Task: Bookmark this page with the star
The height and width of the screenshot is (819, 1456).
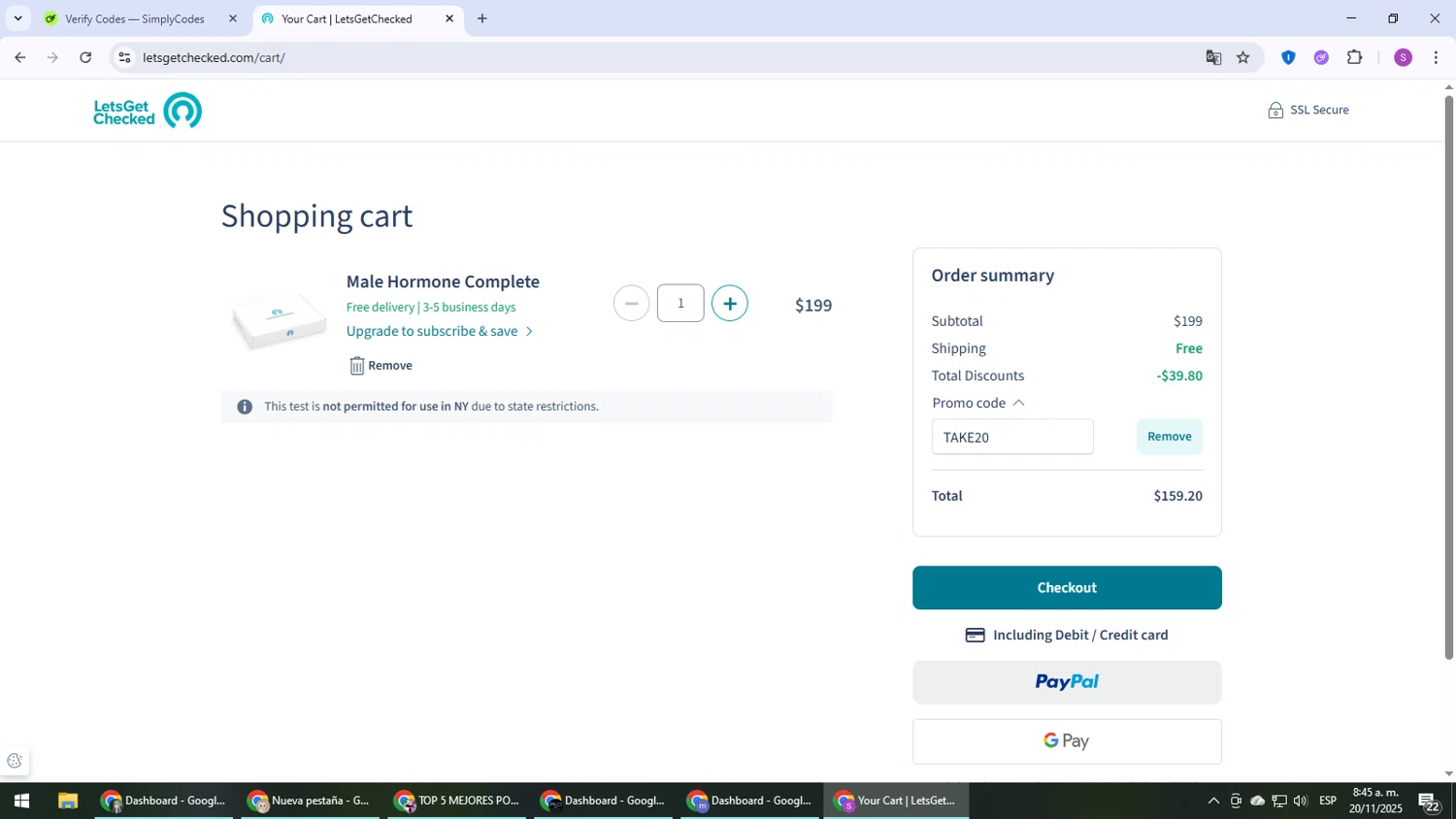Action: (1243, 57)
